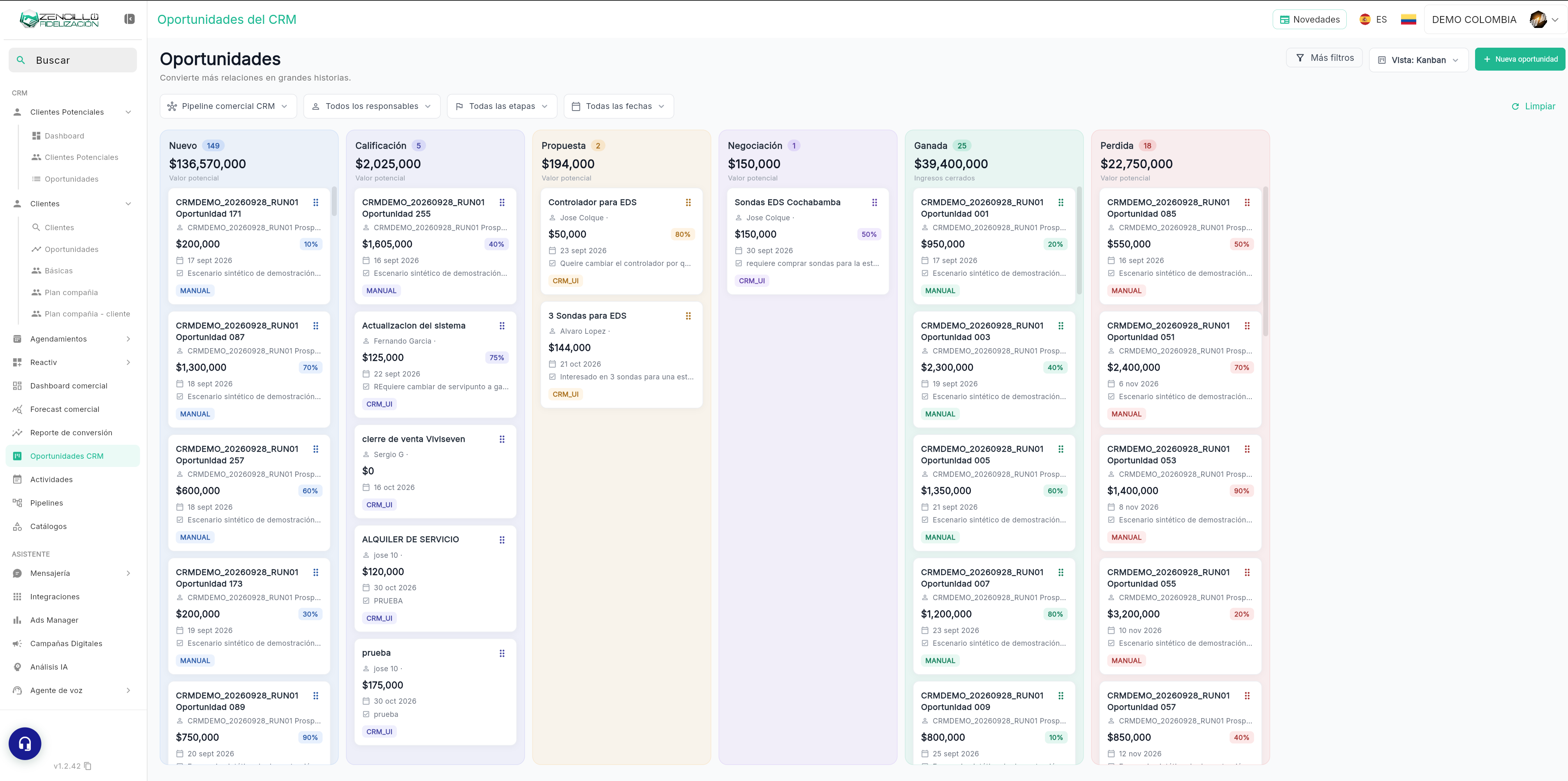Go to Actividades in sidebar
This screenshot has width=1568, height=781.
tap(72, 479)
